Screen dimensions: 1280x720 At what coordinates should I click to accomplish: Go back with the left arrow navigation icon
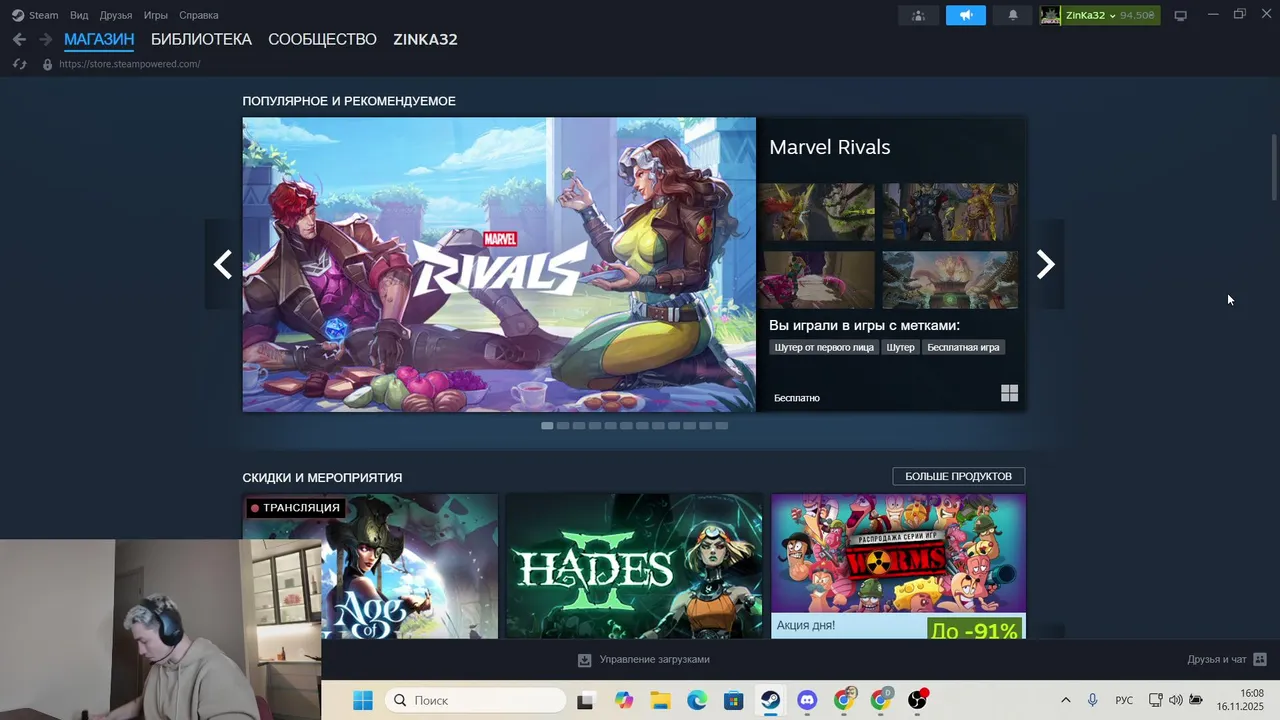[x=19, y=39]
